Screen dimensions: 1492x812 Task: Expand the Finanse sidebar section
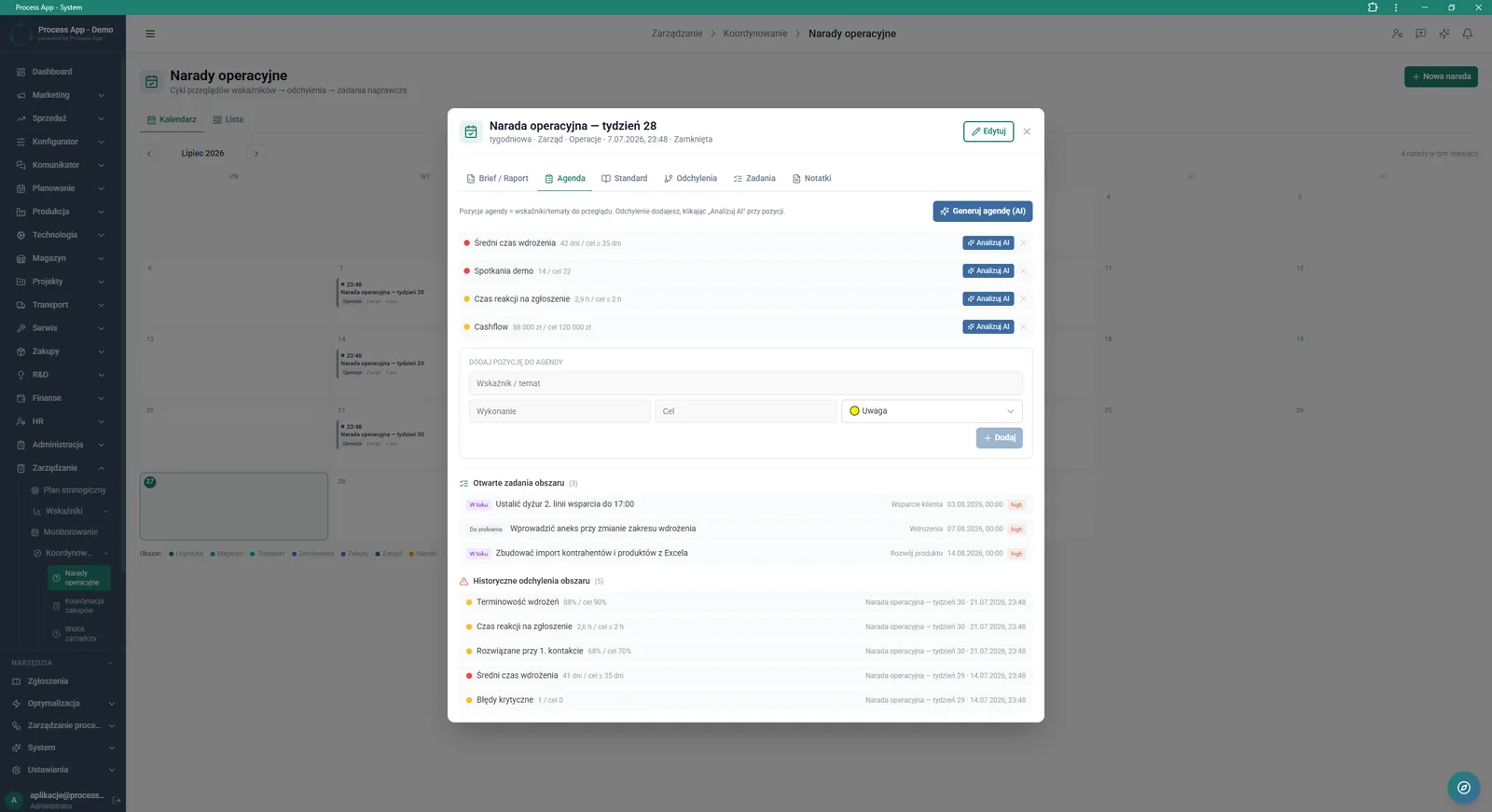tap(62, 398)
